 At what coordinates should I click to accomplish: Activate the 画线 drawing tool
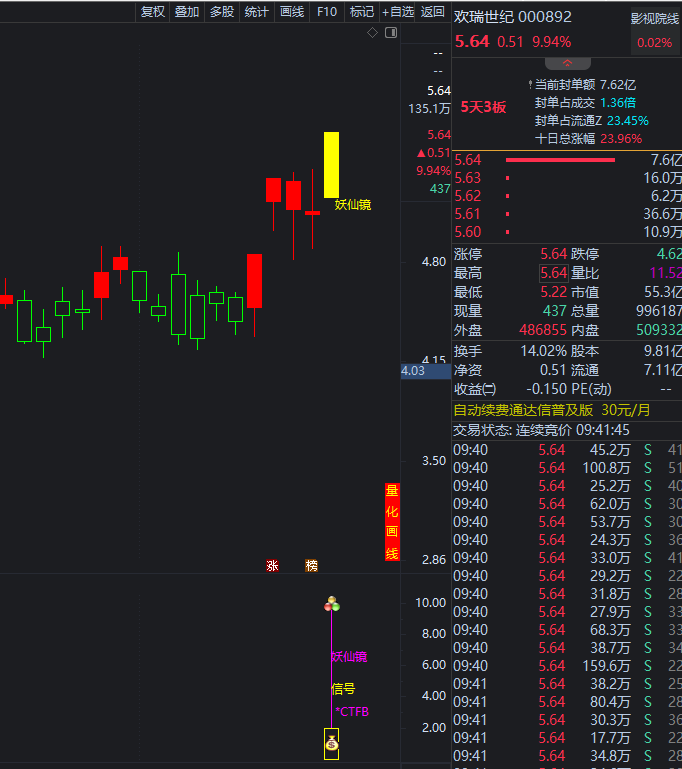coord(292,12)
